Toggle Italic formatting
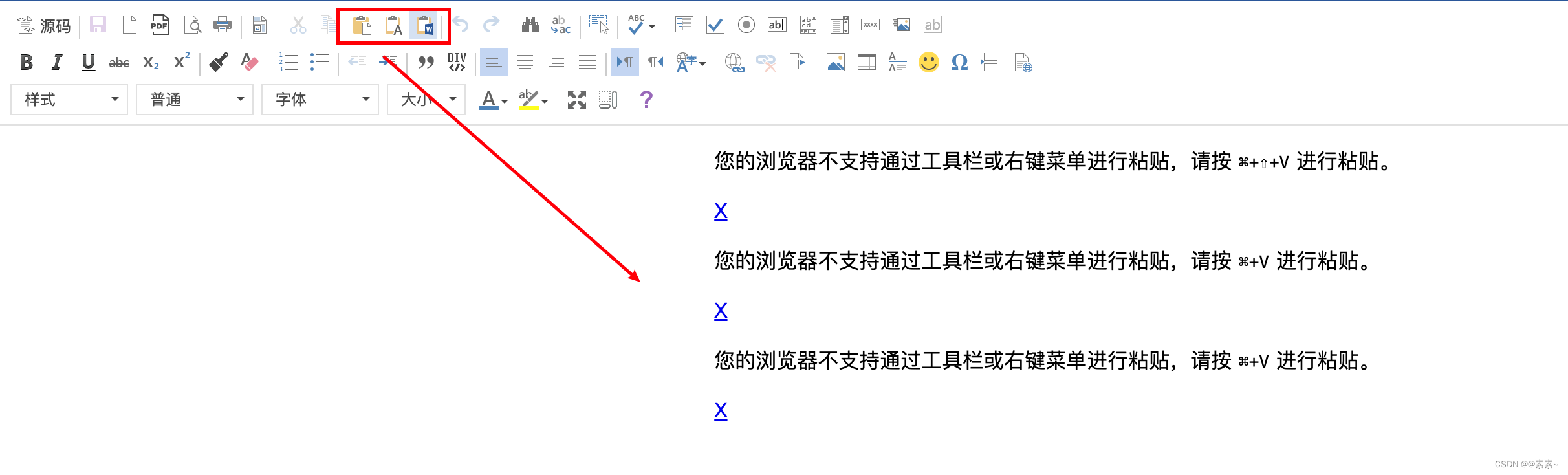1568x475 pixels. [57, 62]
